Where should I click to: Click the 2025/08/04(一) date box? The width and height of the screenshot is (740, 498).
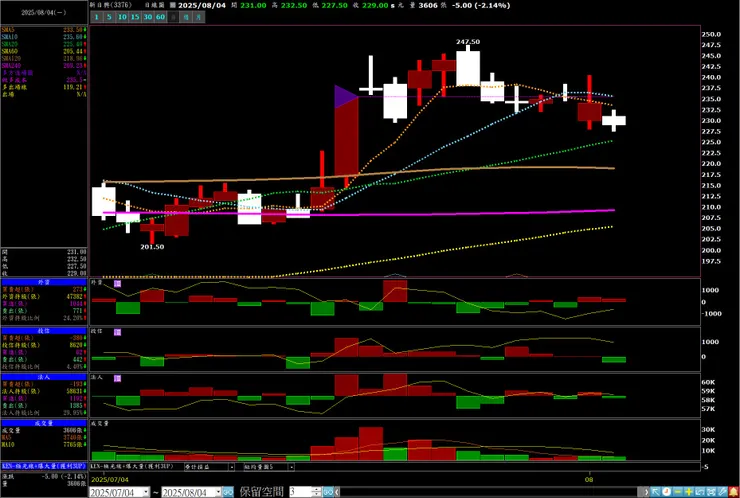44,13
